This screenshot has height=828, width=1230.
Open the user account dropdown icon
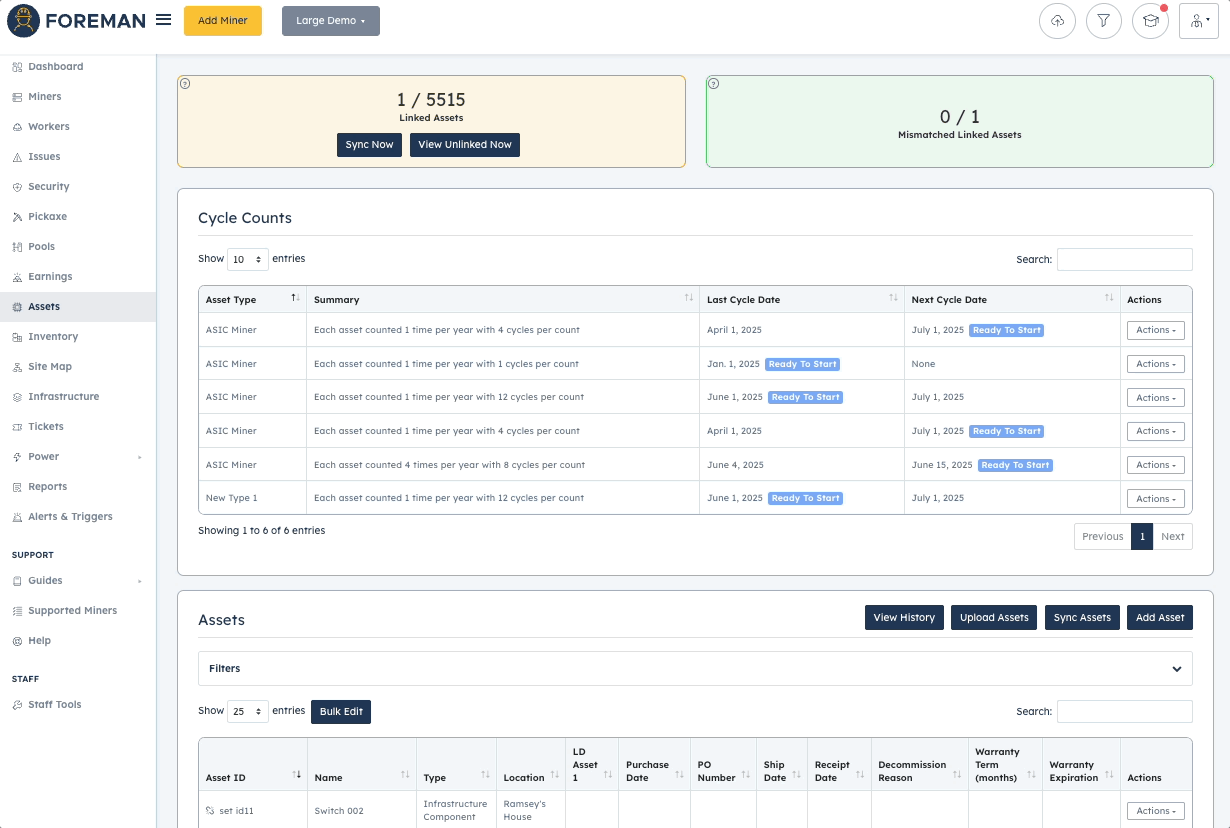(1198, 21)
